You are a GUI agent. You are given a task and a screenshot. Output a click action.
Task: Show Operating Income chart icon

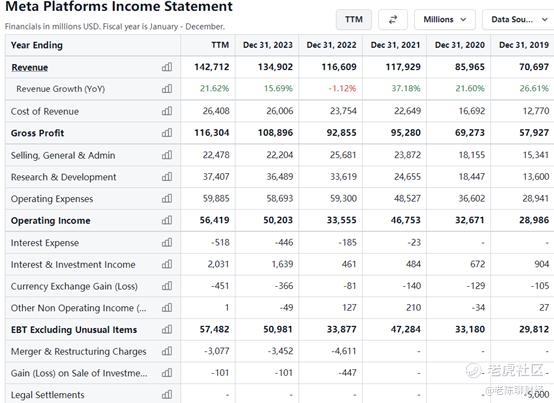click(x=167, y=220)
